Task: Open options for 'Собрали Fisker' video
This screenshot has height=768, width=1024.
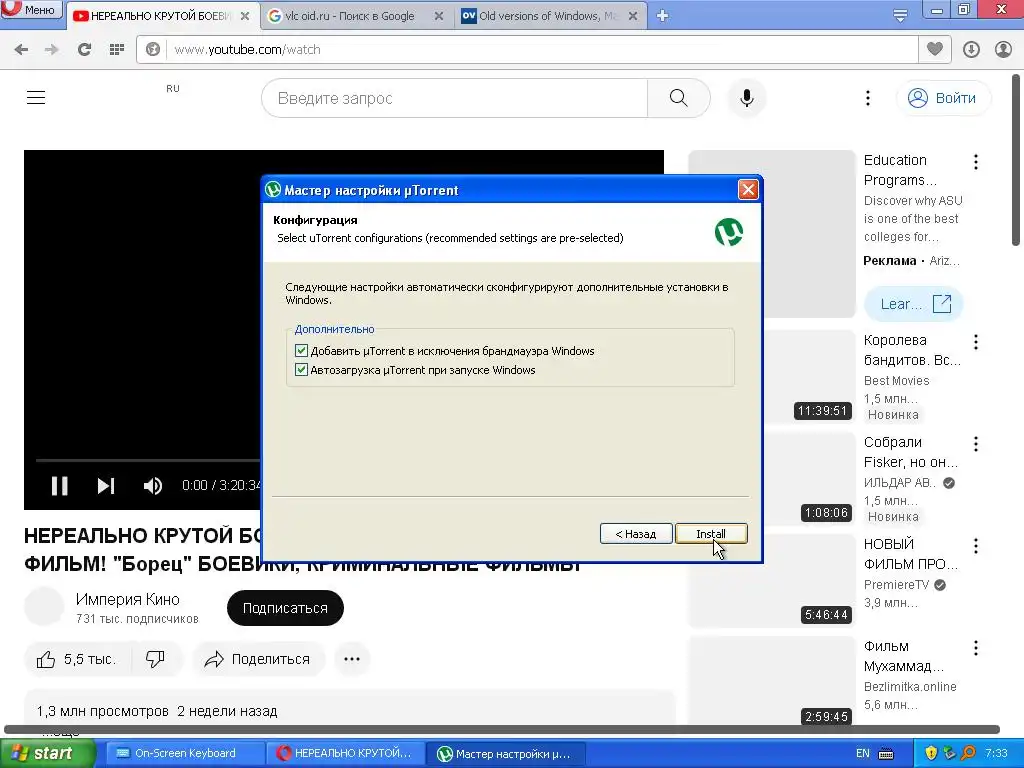Action: tap(976, 444)
